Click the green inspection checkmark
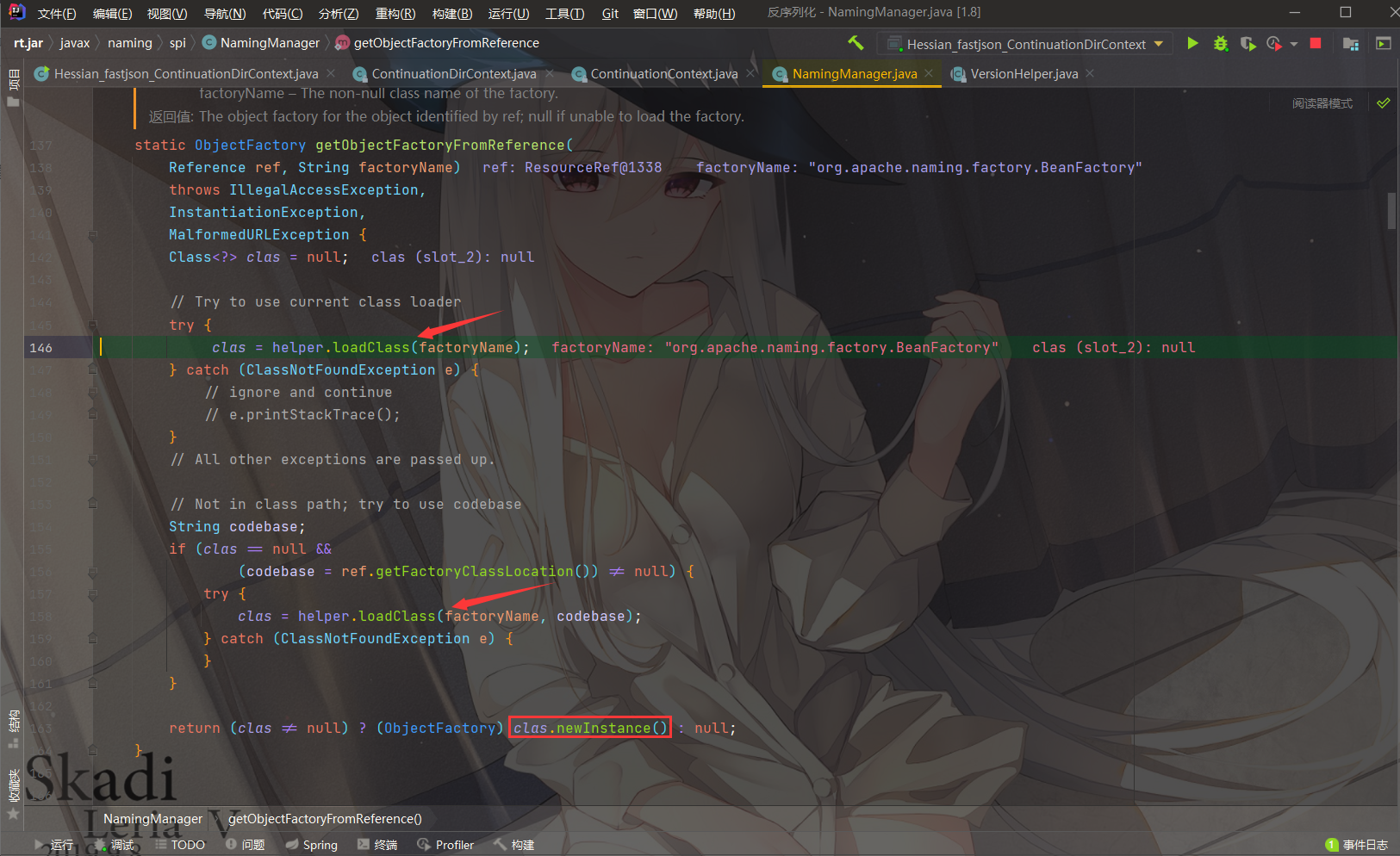The height and width of the screenshot is (856, 1400). tap(1384, 103)
